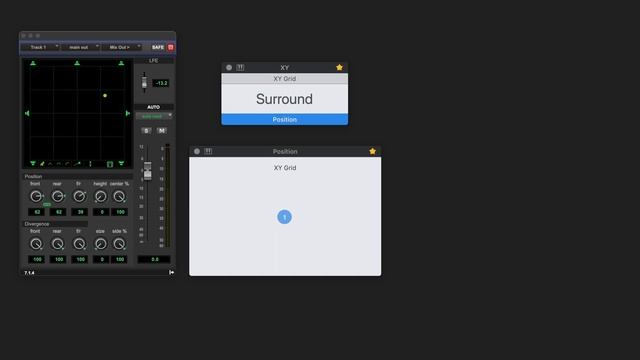Viewport: 640px width, 360px height.
Task: Click the star icon in Position window
Action: (x=372, y=151)
